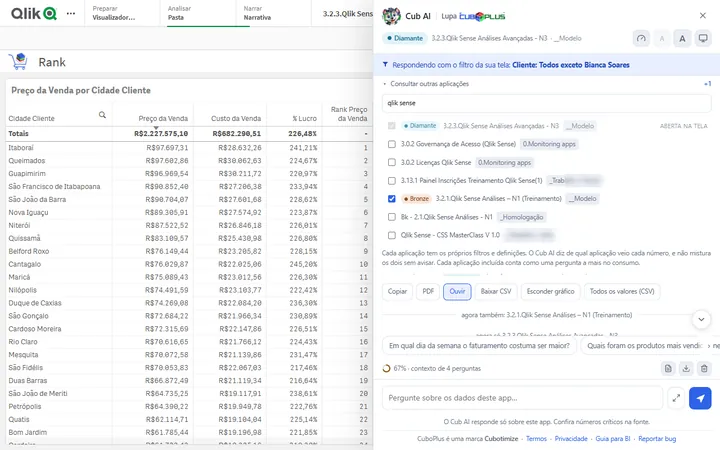720x450 pixels.
Task: Click the round chevron-down button in chat
Action: pyautogui.click(x=701, y=319)
